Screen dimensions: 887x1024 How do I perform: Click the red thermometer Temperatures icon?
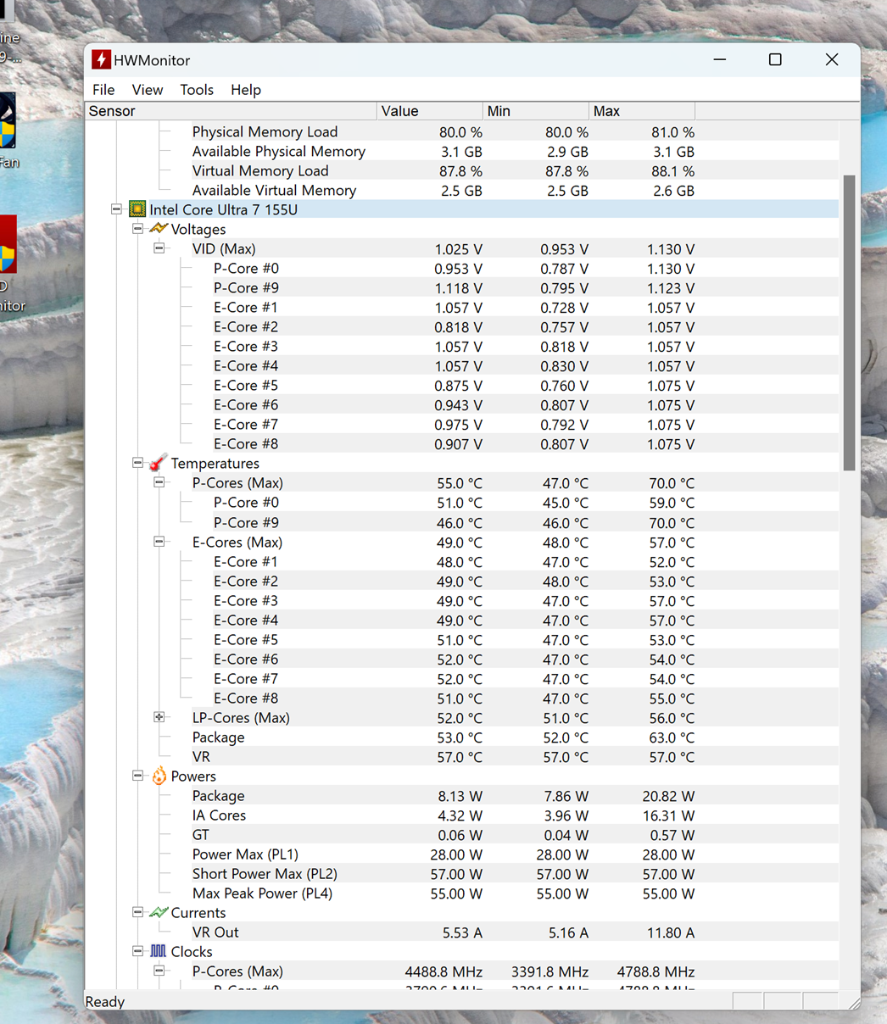[x=159, y=462]
